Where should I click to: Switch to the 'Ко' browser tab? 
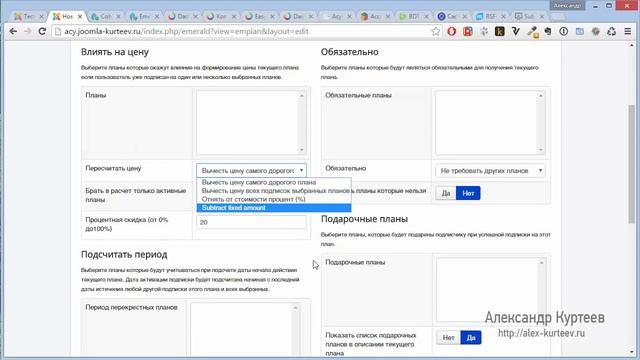221,16
